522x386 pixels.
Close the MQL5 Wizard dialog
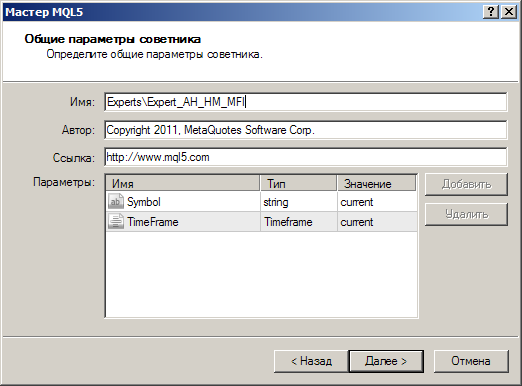(x=509, y=12)
